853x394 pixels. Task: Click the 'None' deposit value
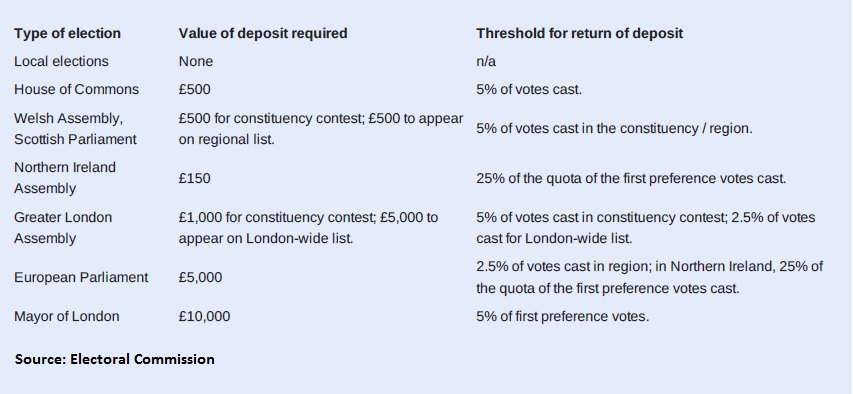[x=196, y=61]
